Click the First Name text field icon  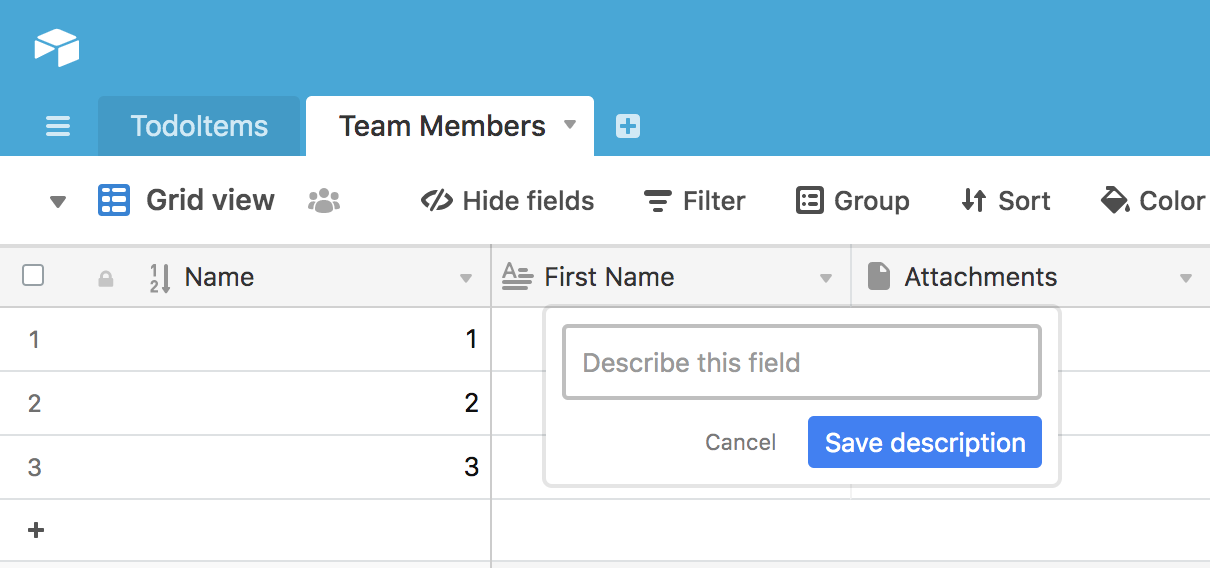517,277
